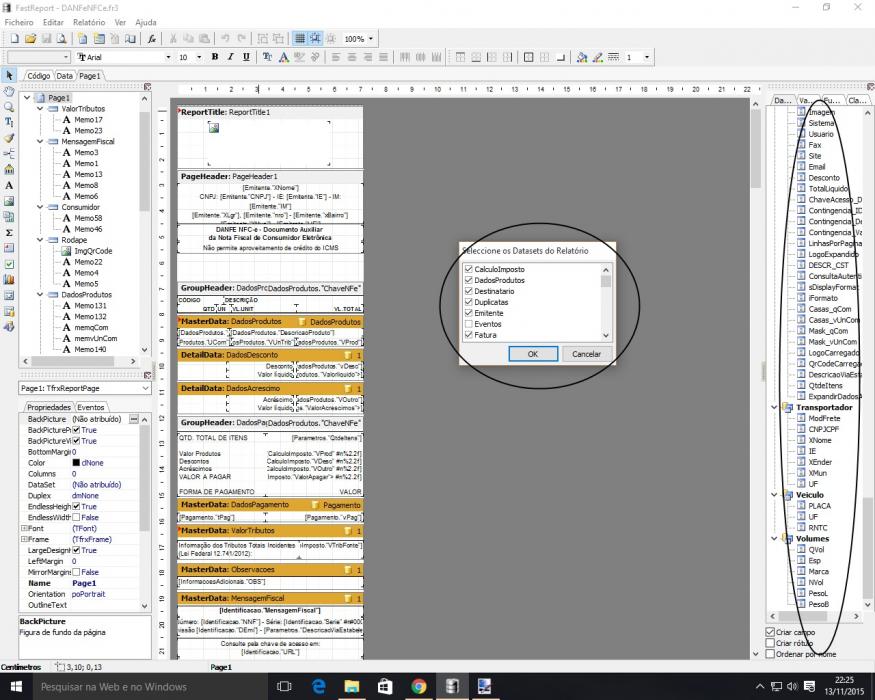Collapse the MensagemFiscal tree node

point(40,142)
